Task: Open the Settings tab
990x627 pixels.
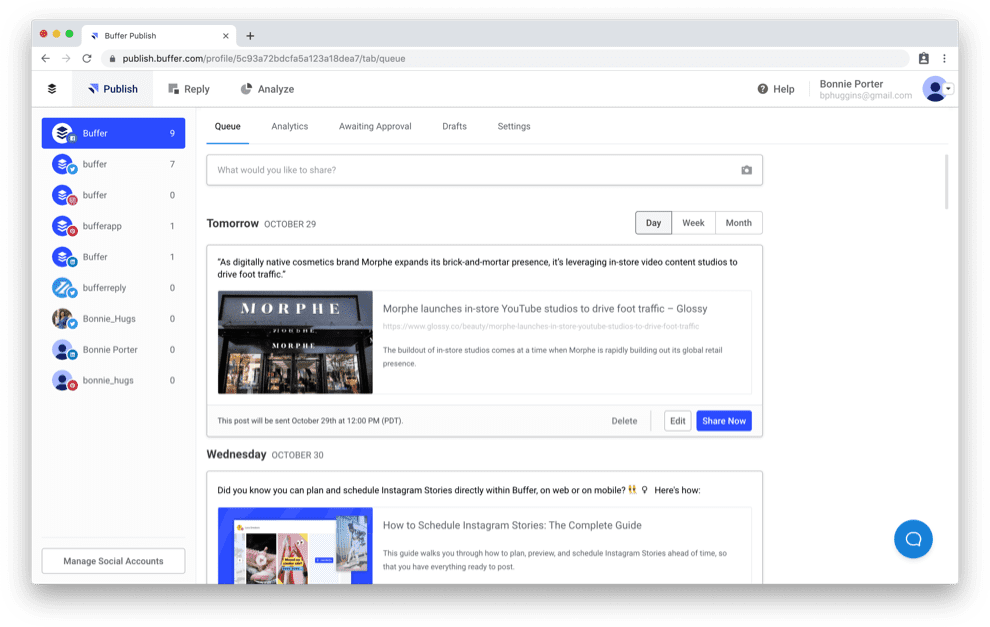Action: [x=513, y=126]
